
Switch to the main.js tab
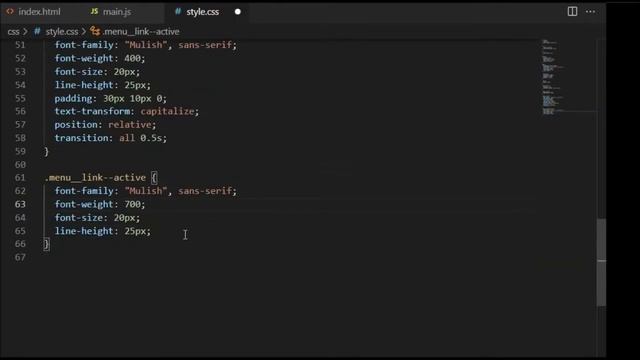click(117, 12)
